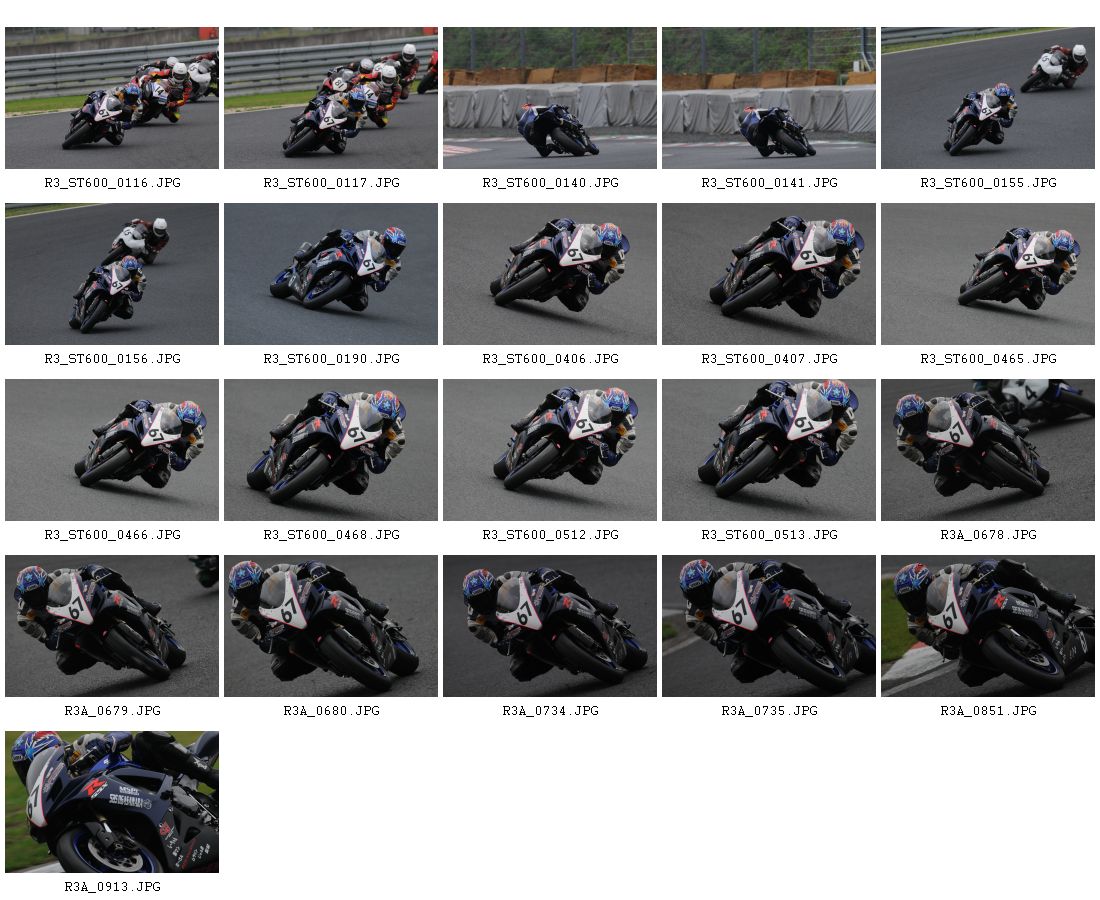This screenshot has height=900, width=1100.
Task: Click the R3_ST600_0155.JPG photo
Action: pos(987,98)
